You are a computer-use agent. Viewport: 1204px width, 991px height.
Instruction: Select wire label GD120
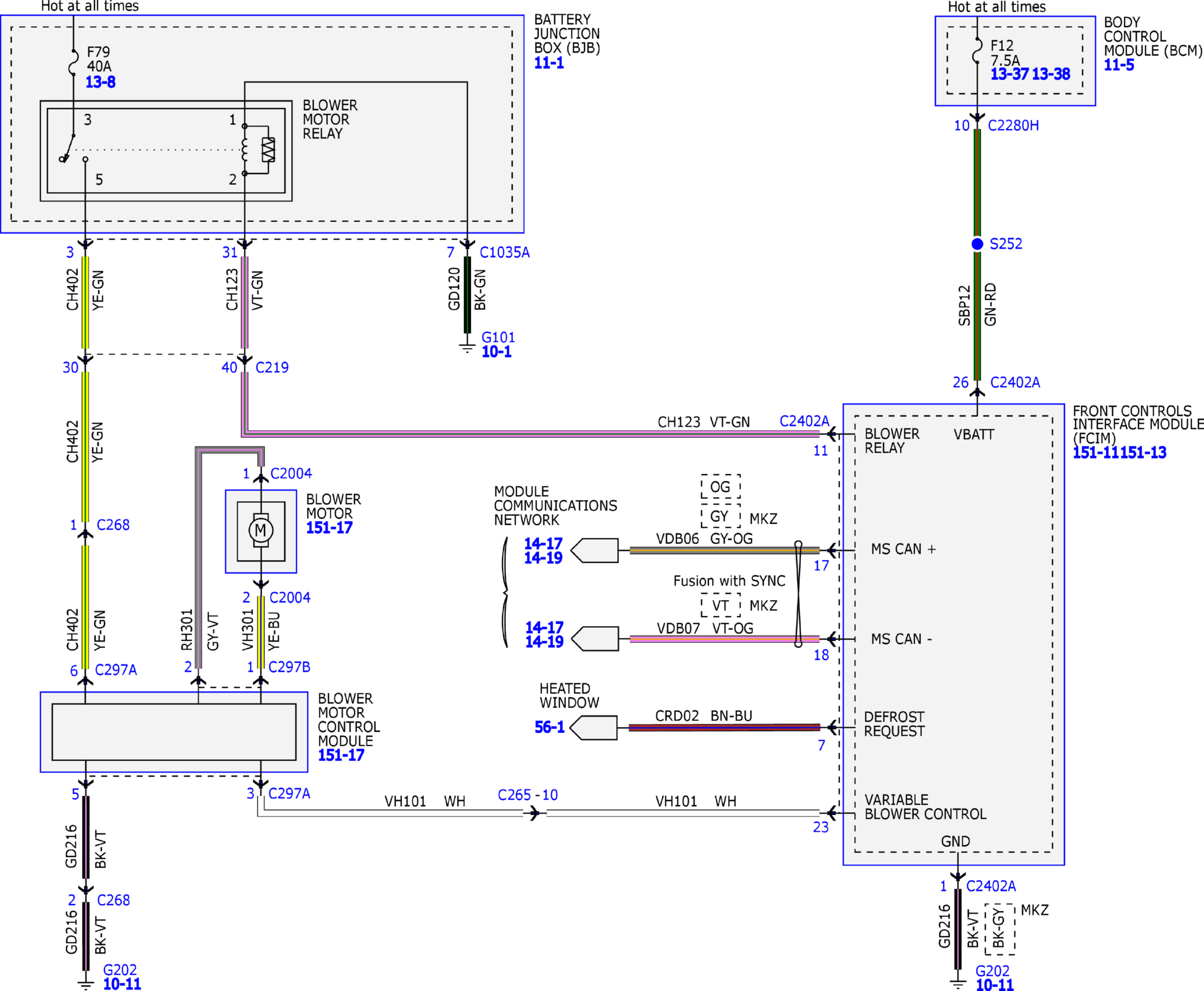(454, 289)
